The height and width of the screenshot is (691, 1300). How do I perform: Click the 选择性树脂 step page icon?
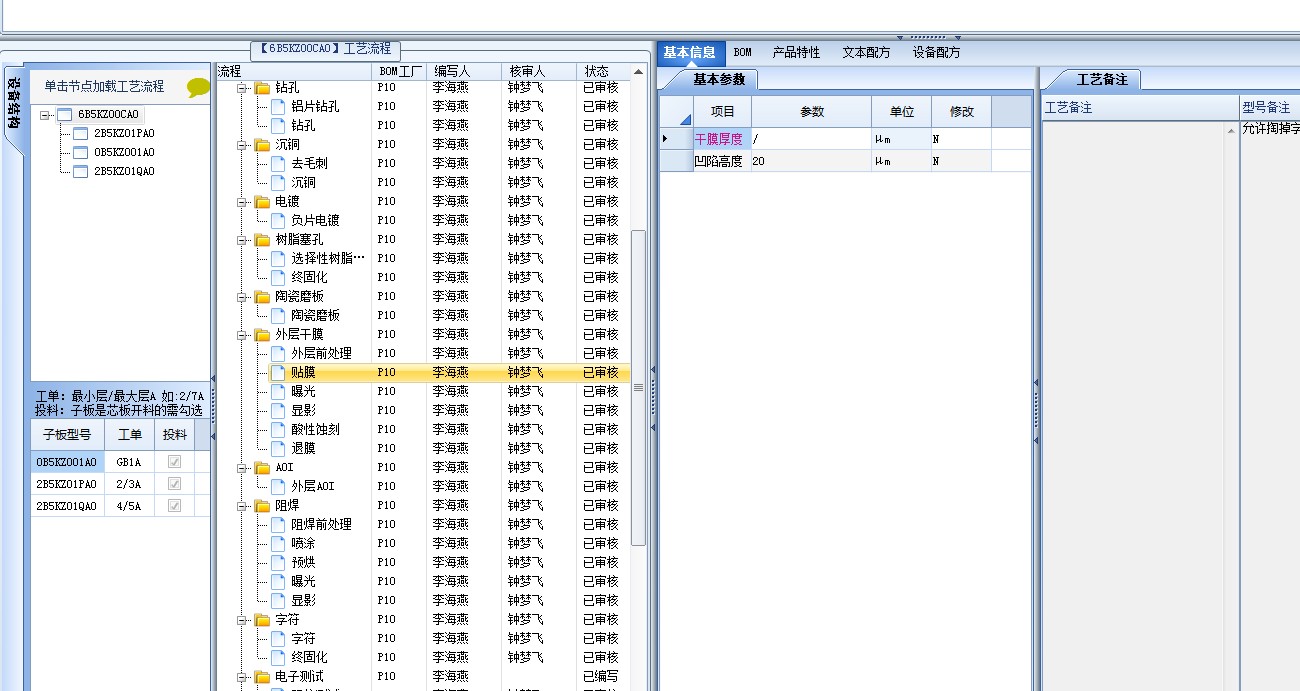tap(278, 258)
